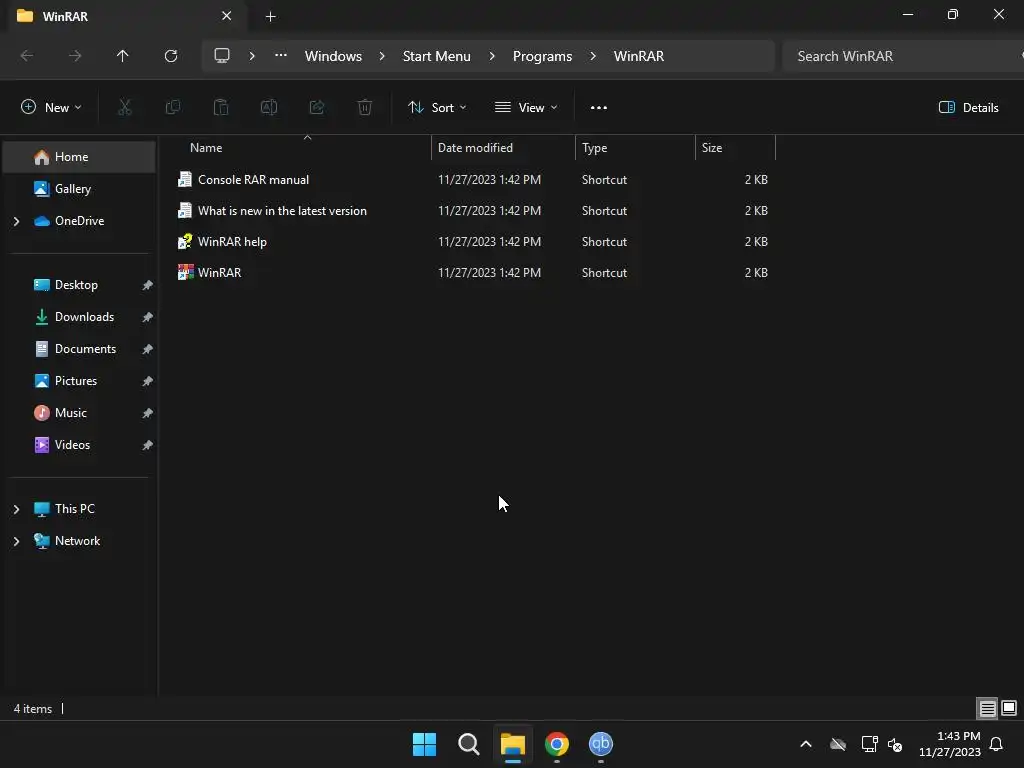Screen dimensions: 1024x768
Task: Click the Forward navigation arrow
Action: pos(75,56)
